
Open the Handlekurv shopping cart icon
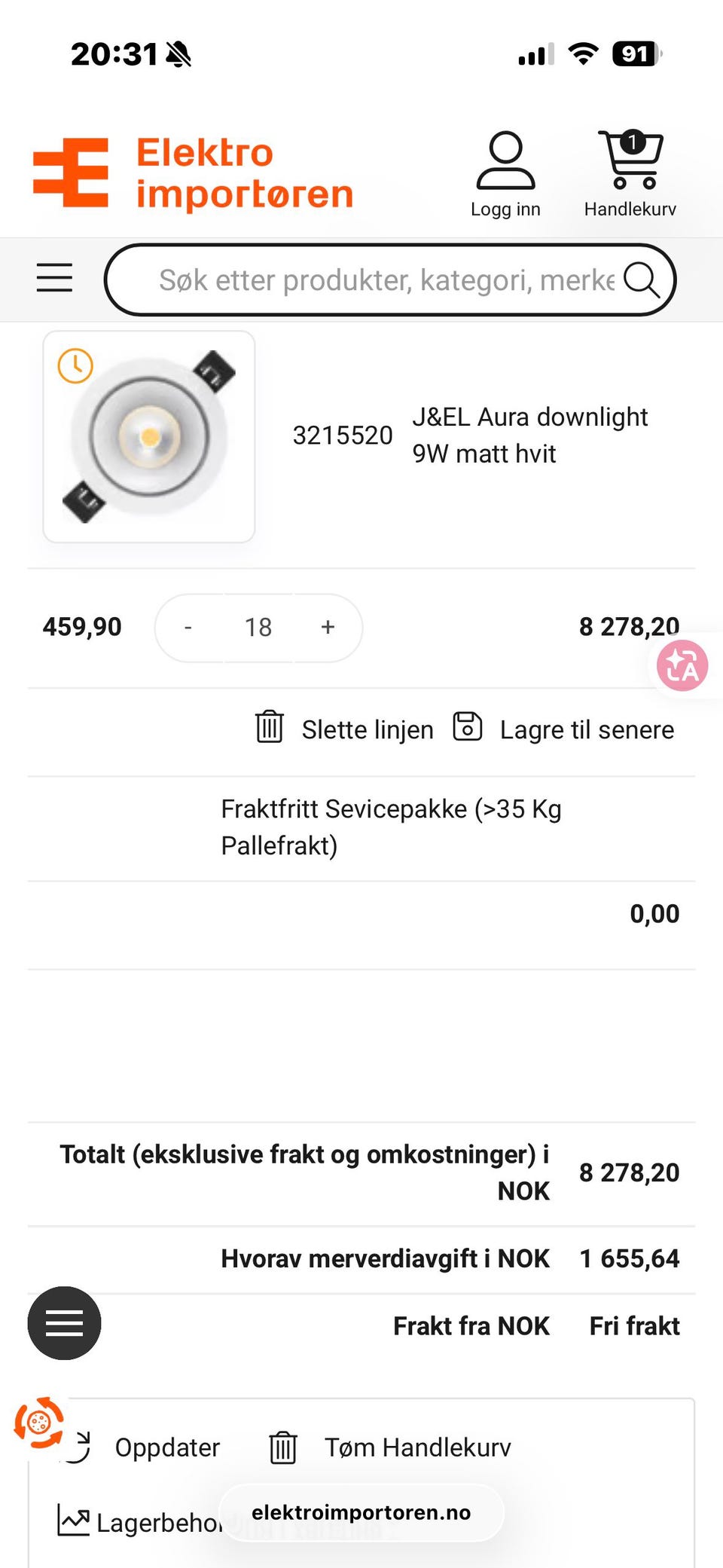(x=630, y=160)
